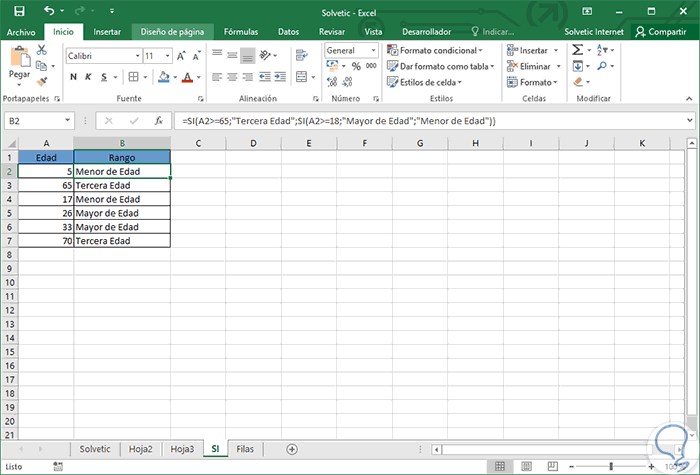
Task: Click the zoom slider handle
Action: (x=611, y=467)
